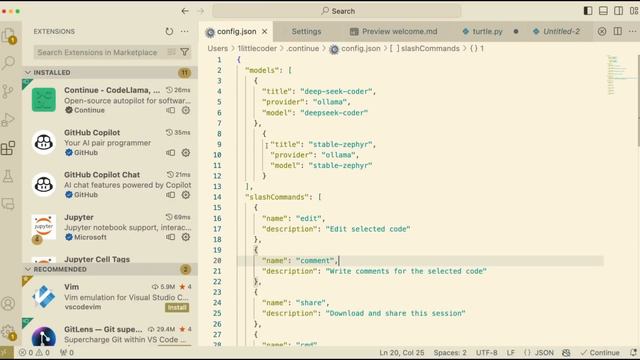
Task: Go forward with the navigation arrow
Action: (200, 11)
